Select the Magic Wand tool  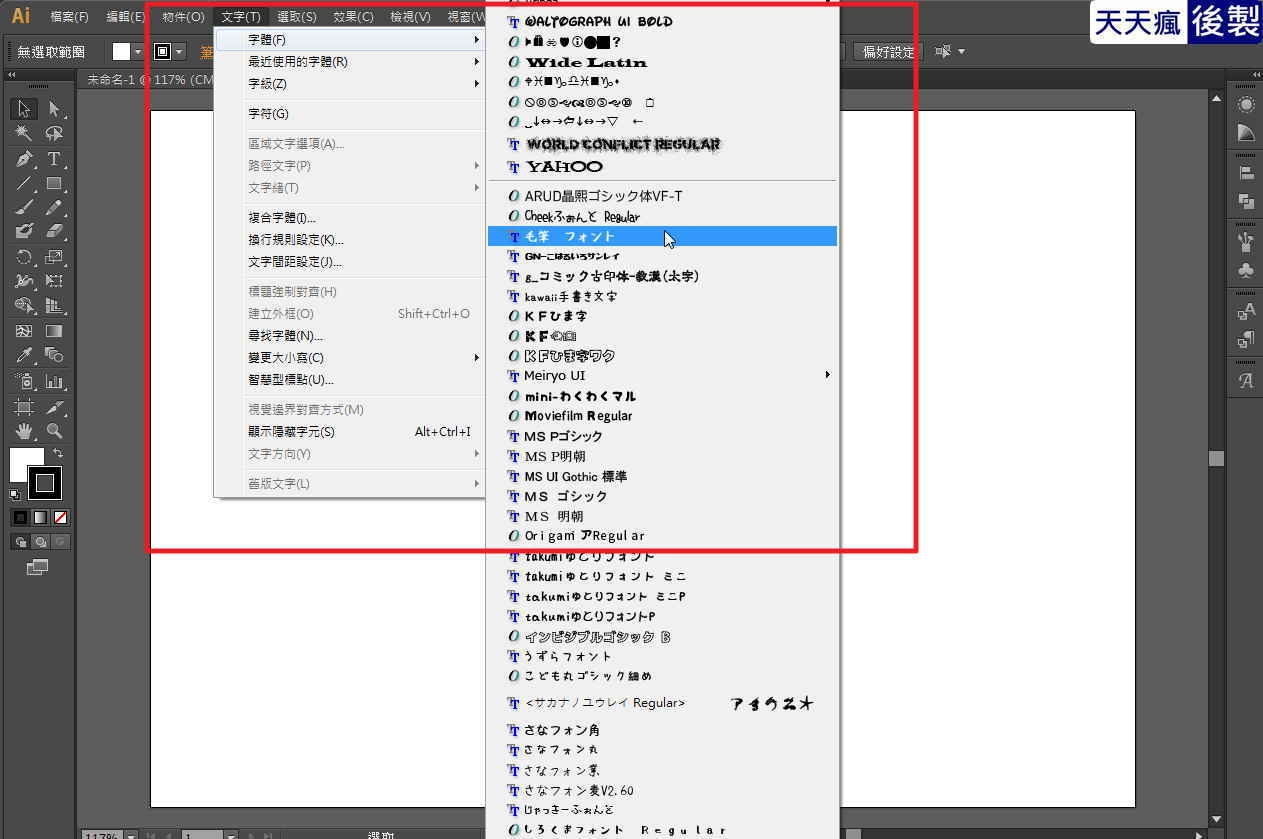(25, 133)
